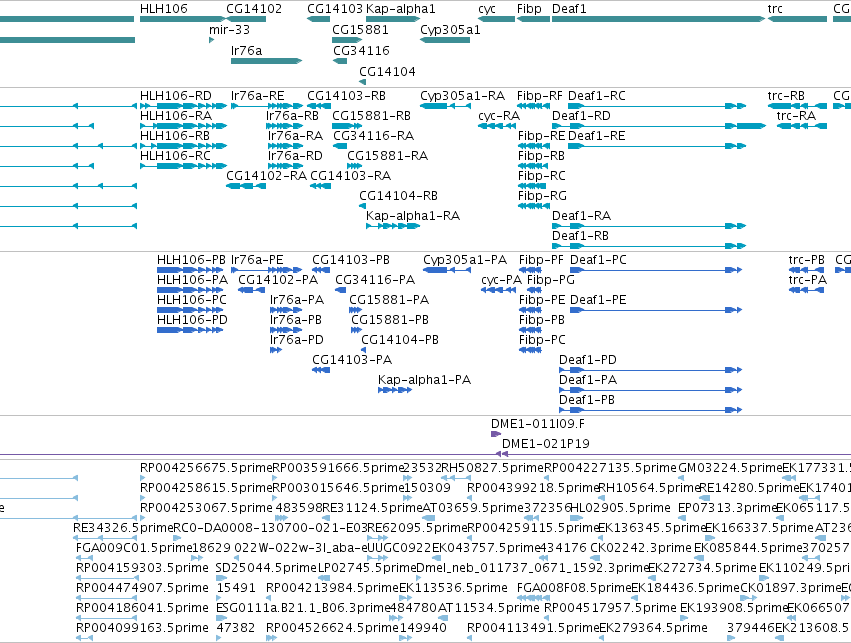
Task: Select the CG14103 gene label
Action: coord(335,9)
